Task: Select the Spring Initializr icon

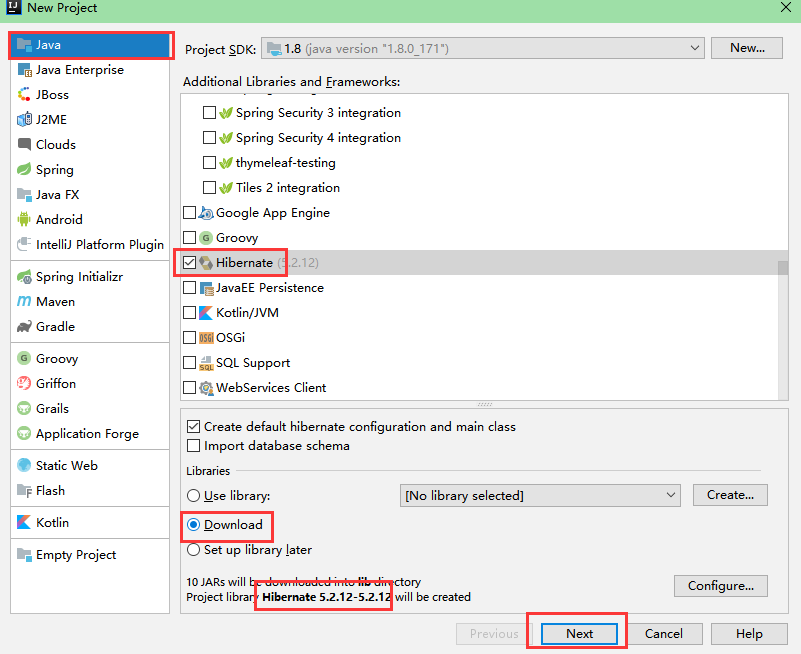Action: (x=24, y=277)
